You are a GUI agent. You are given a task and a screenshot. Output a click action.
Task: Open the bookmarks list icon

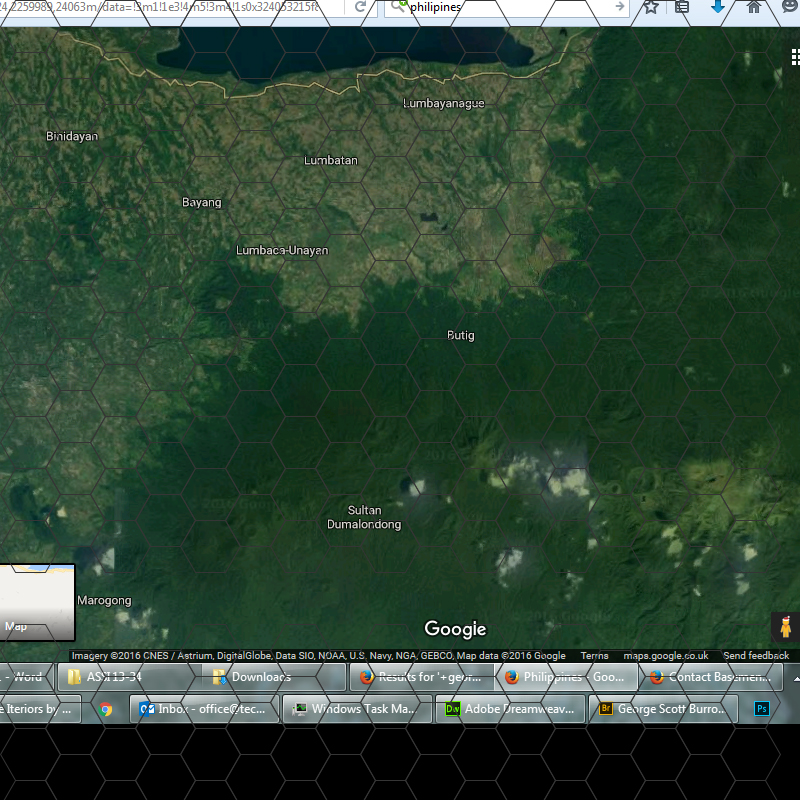[x=682, y=7]
